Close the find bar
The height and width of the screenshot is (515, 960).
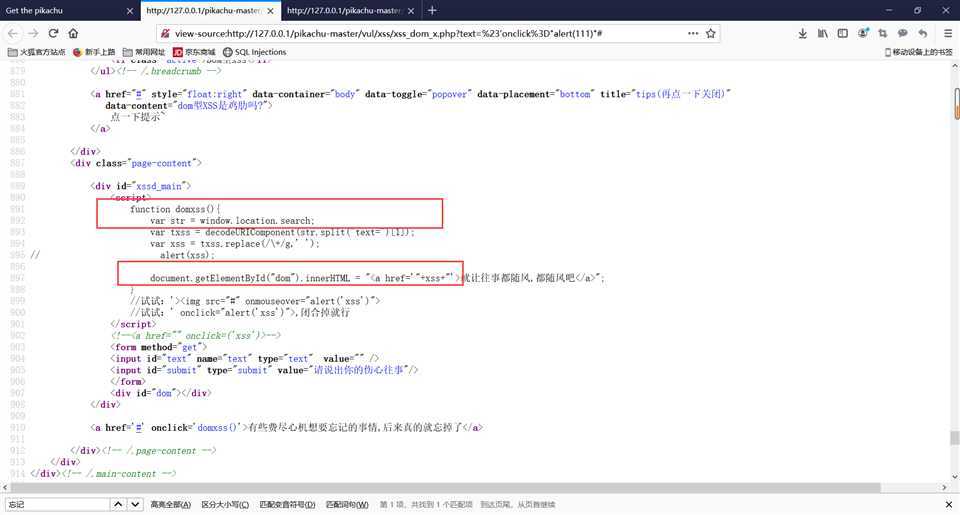tap(948, 505)
